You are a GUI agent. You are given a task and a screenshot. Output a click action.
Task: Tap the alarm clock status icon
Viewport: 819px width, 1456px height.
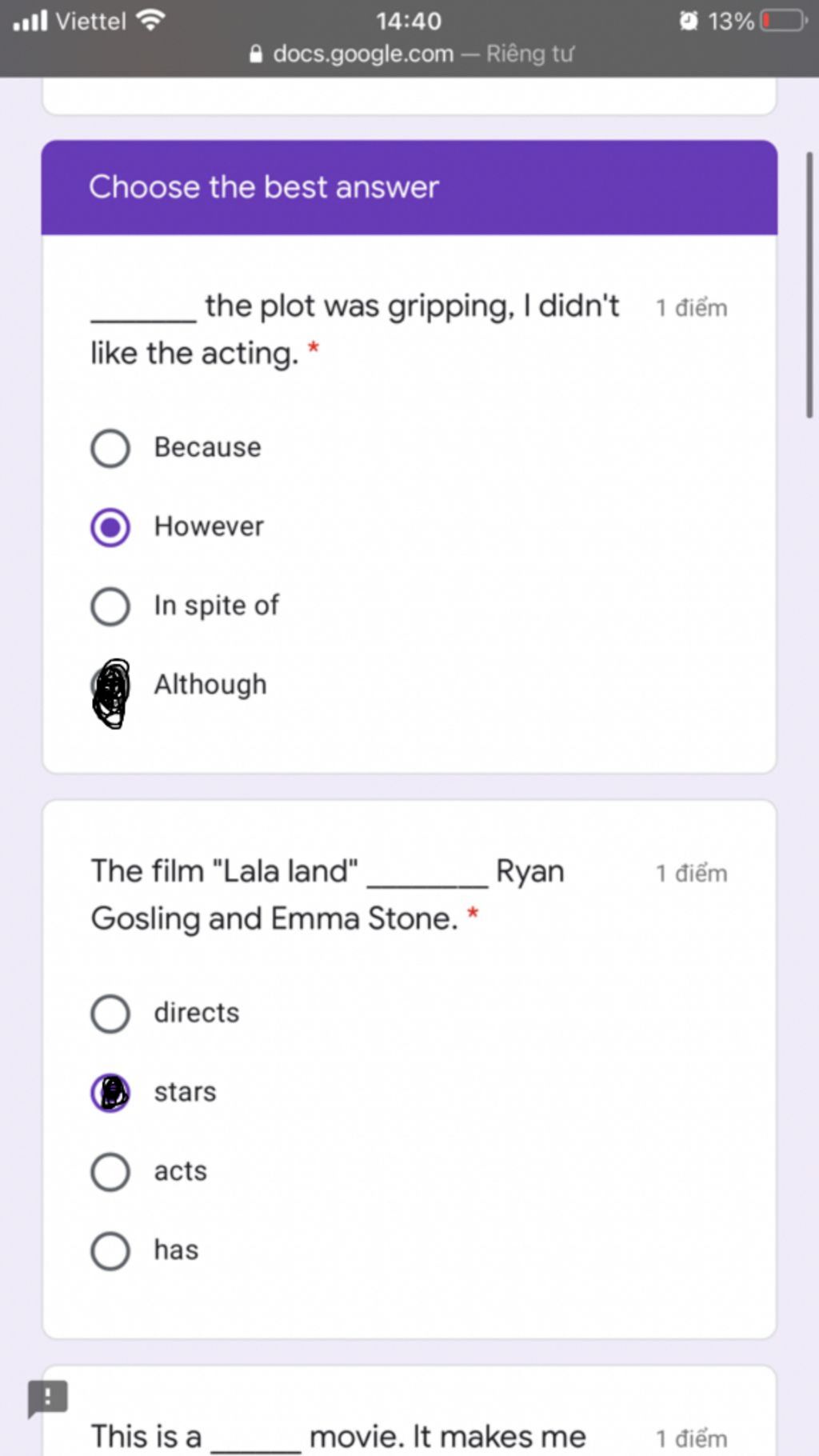pyautogui.click(x=689, y=21)
